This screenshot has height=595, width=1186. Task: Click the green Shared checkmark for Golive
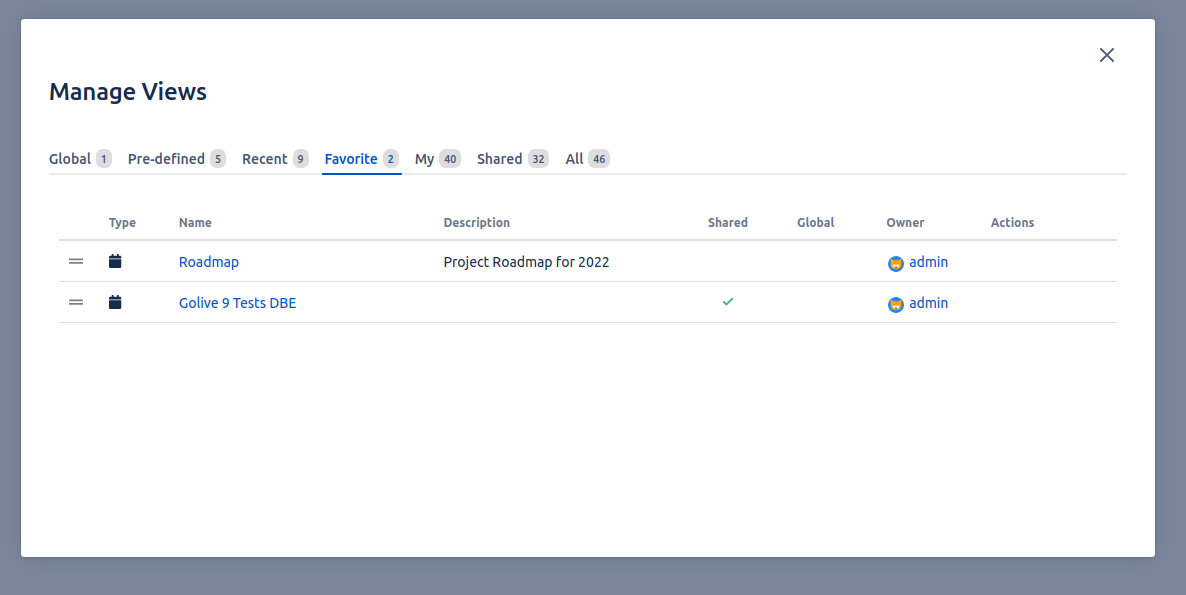728,301
